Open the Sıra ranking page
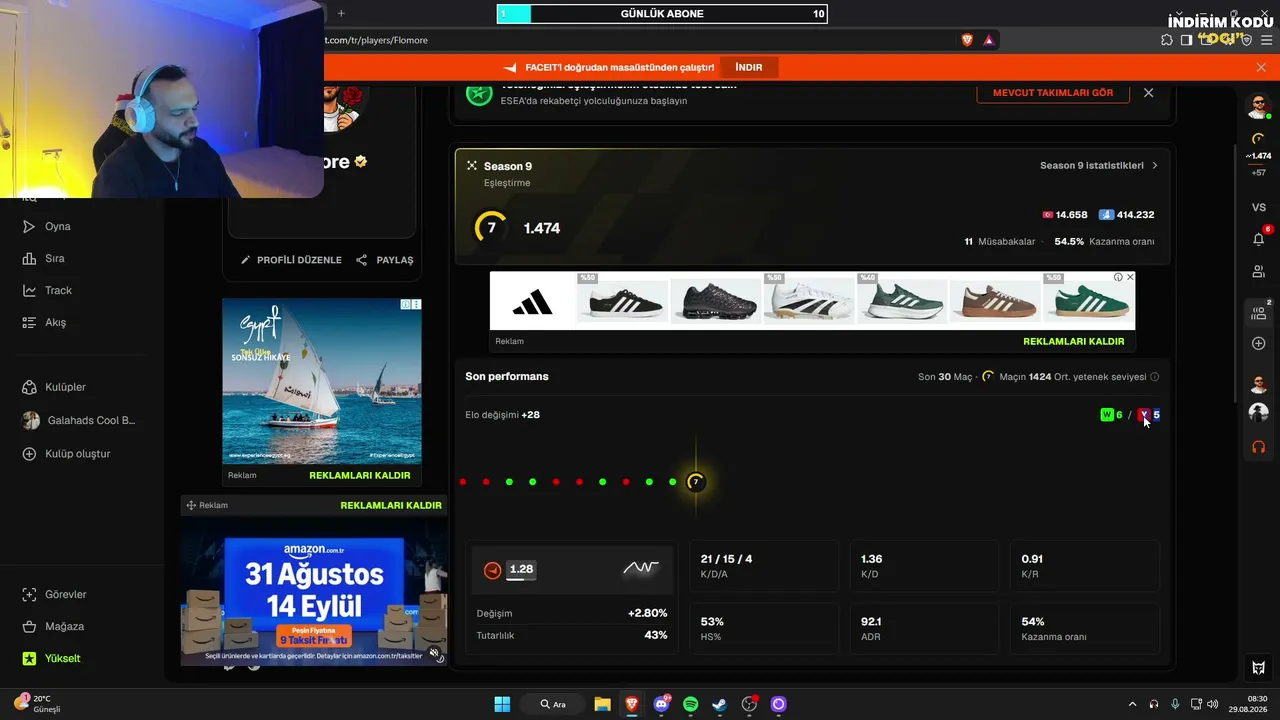The width and height of the screenshot is (1280, 720). coord(43,258)
